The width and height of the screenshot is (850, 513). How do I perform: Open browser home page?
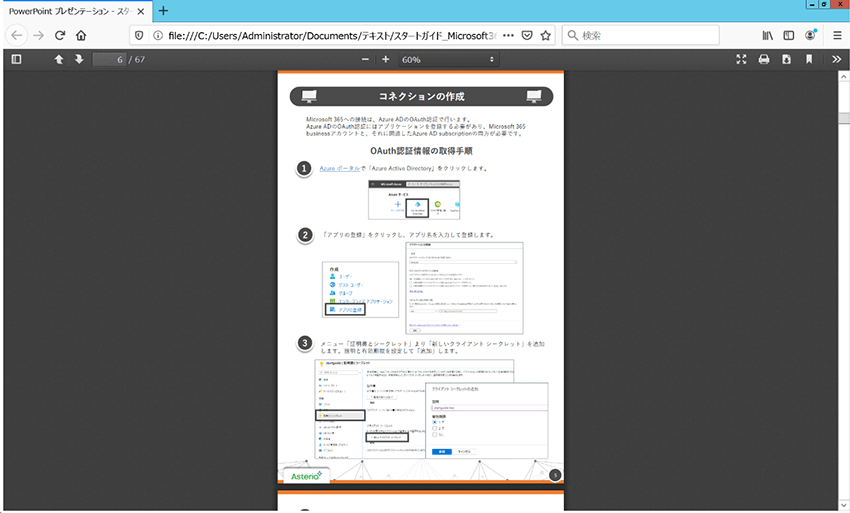coord(81,35)
